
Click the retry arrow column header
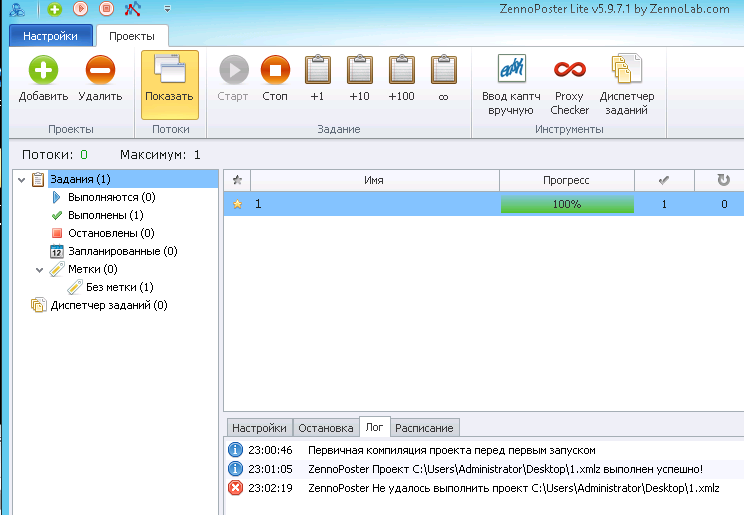coord(722,180)
